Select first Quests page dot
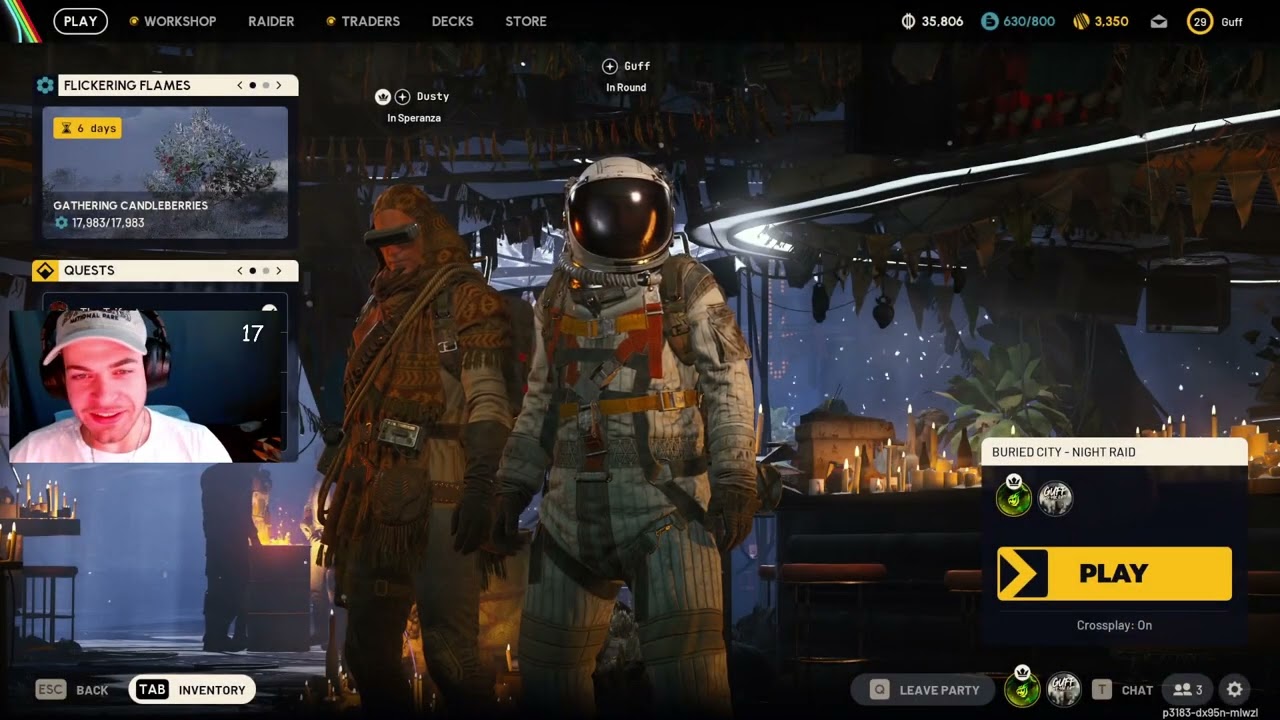The image size is (1280, 720). (x=252, y=271)
